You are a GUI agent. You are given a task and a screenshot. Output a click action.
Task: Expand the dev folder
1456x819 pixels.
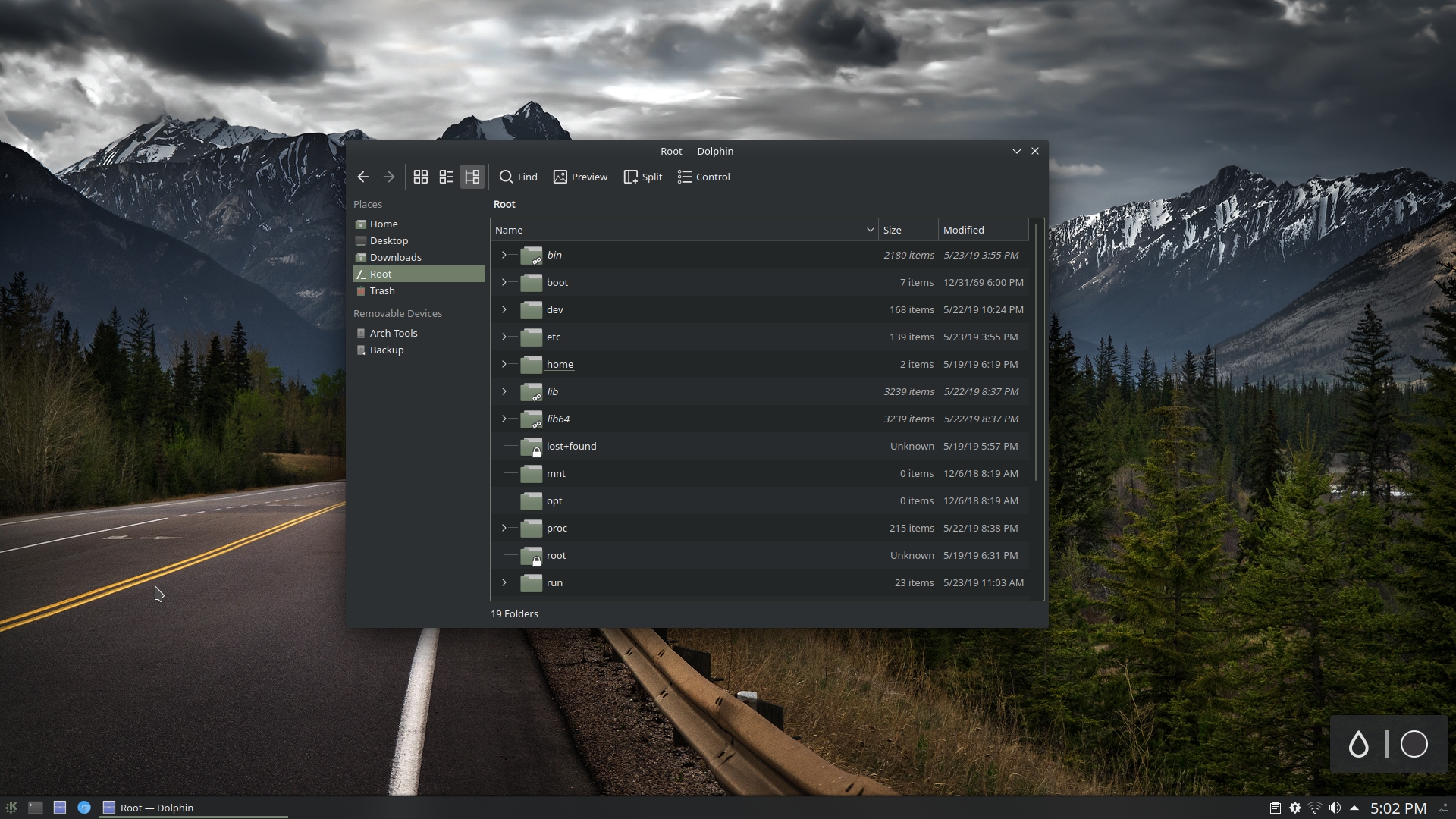(504, 309)
